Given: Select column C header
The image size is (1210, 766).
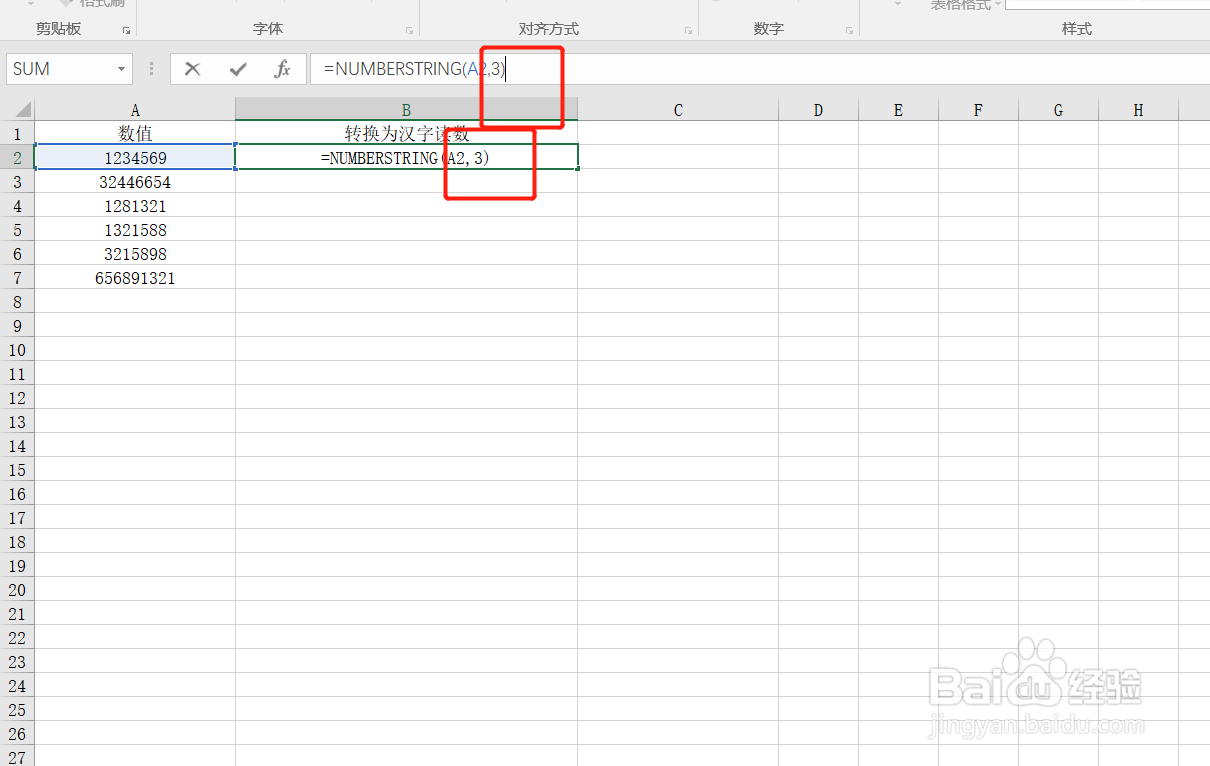Looking at the screenshot, I should pyautogui.click(x=678, y=110).
